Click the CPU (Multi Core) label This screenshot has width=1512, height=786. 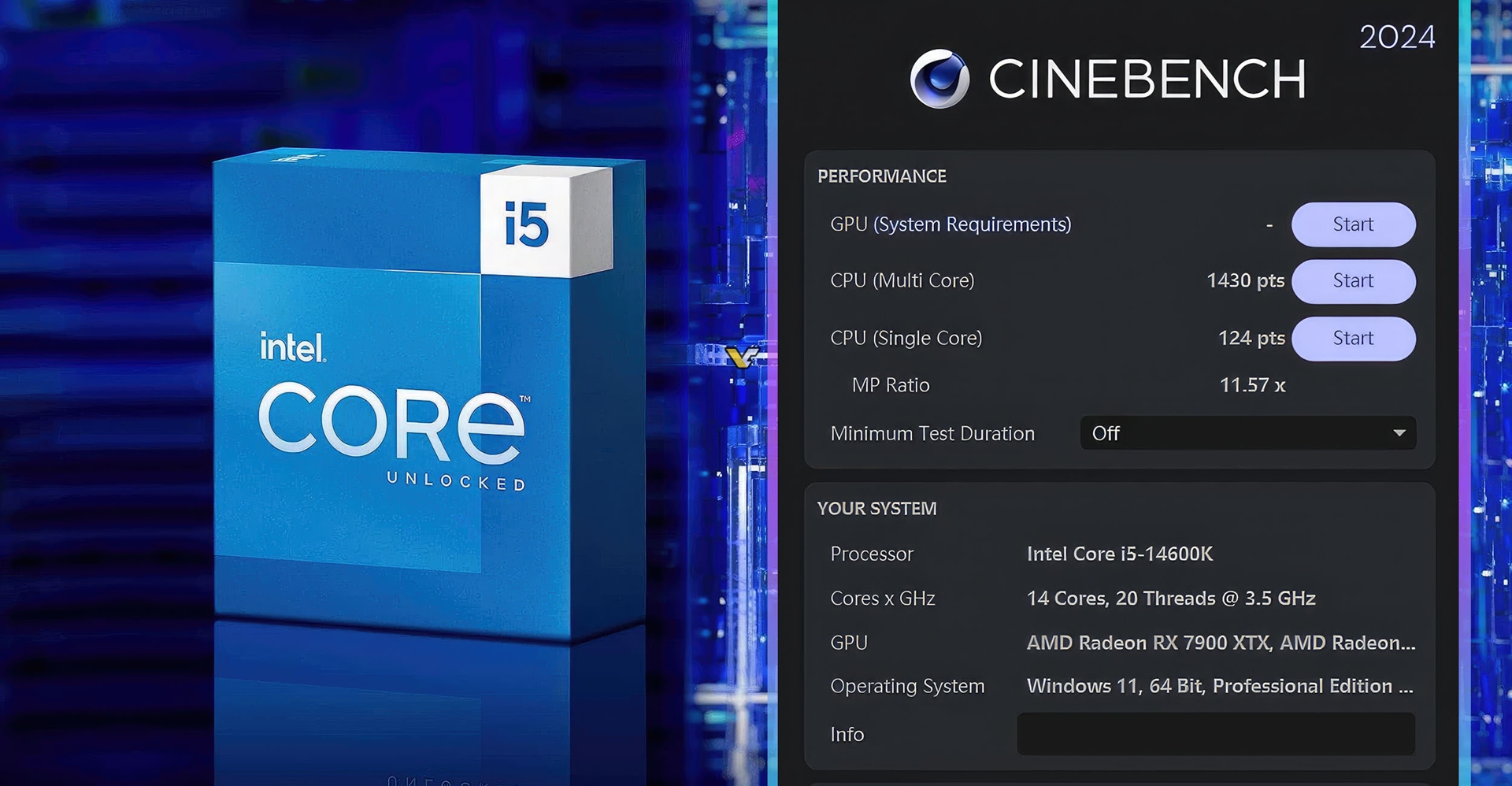(x=902, y=281)
